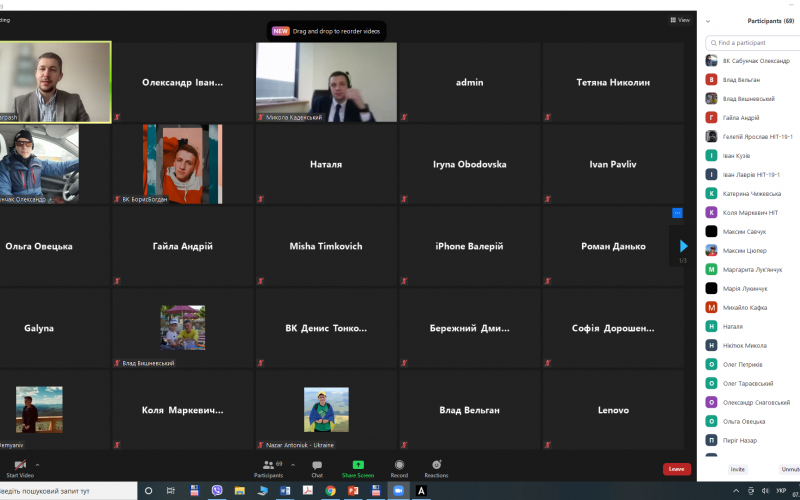Select the Misha Timkovich participant tile
This screenshot has width=800, height=500.
[326, 246]
